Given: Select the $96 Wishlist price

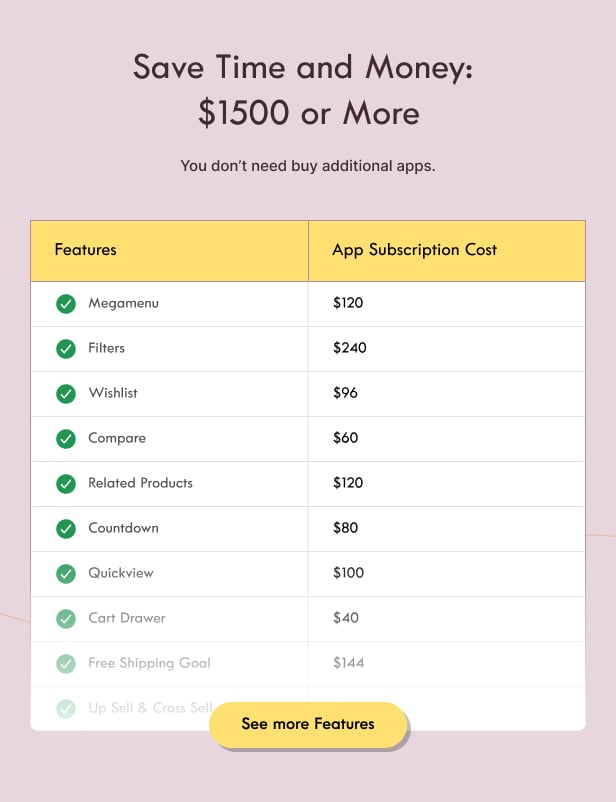Looking at the screenshot, I should [345, 393].
